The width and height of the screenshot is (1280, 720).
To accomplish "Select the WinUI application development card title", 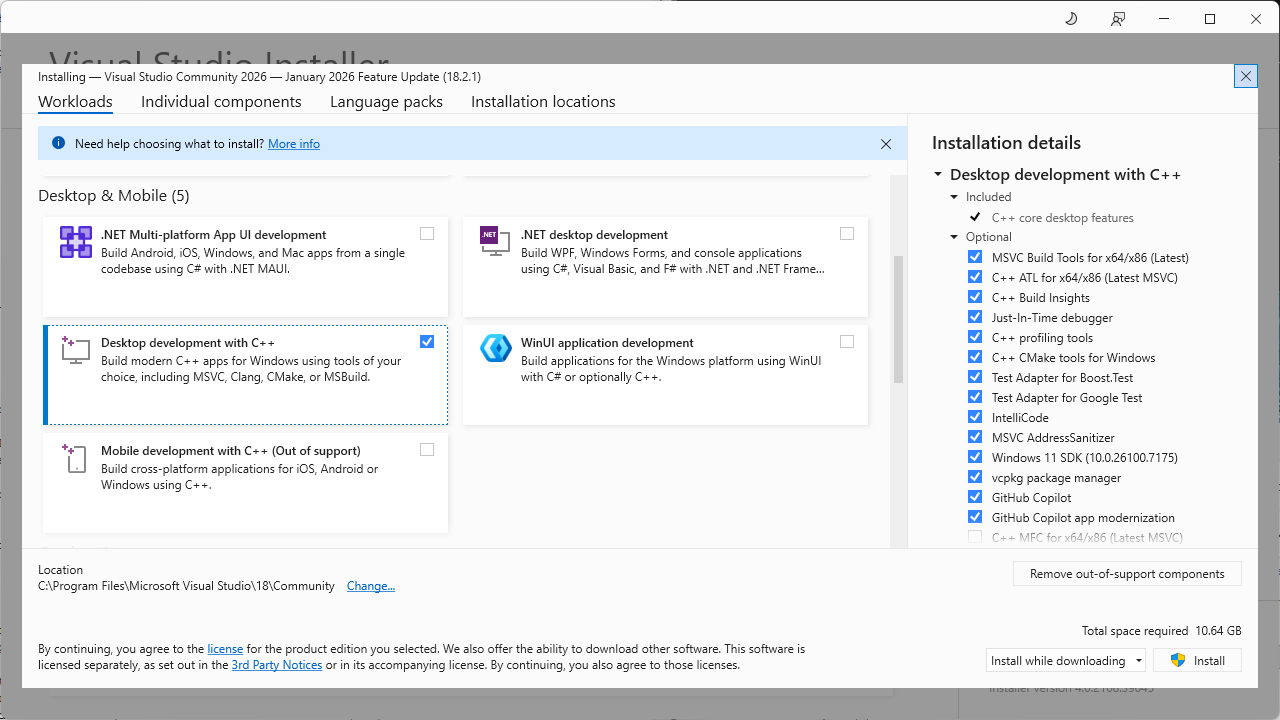I will pos(607,343).
